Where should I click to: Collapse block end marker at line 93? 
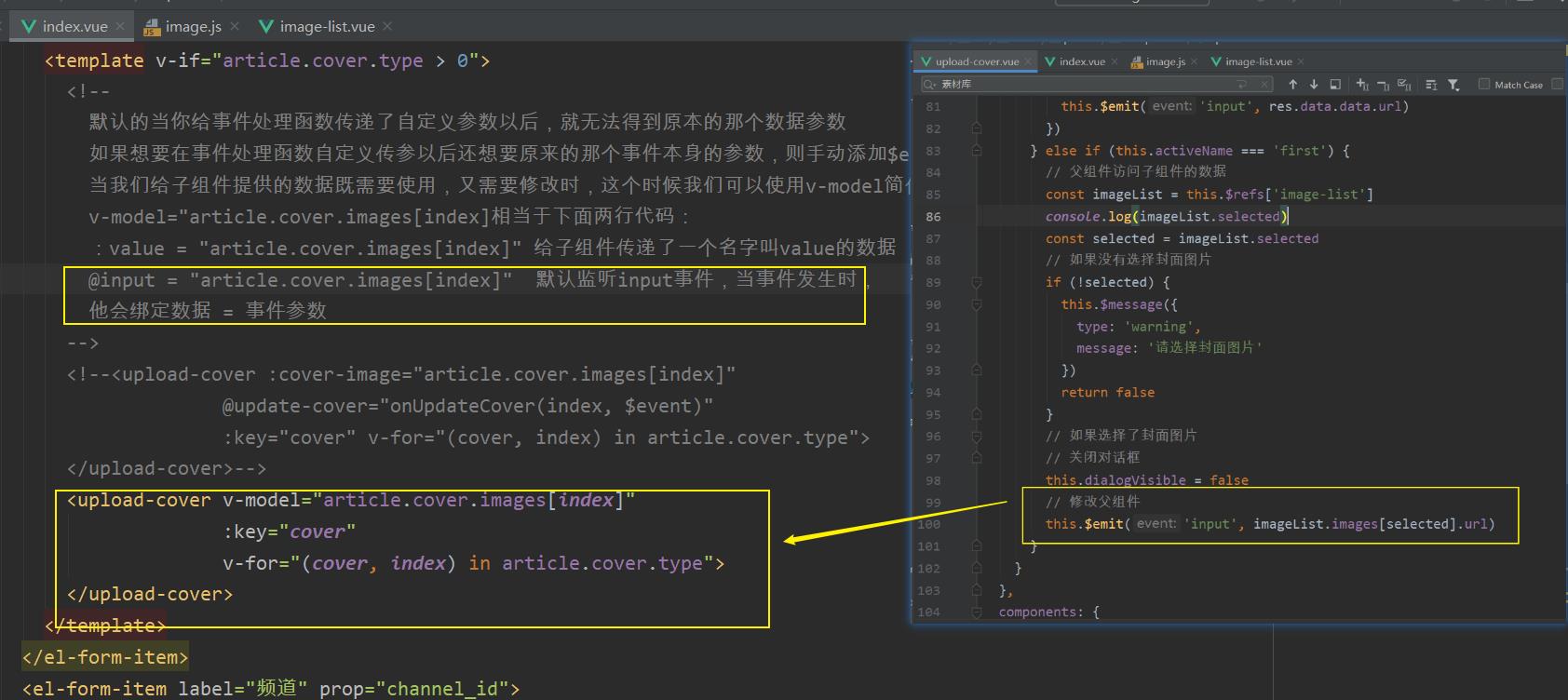click(x=977, y=370)
